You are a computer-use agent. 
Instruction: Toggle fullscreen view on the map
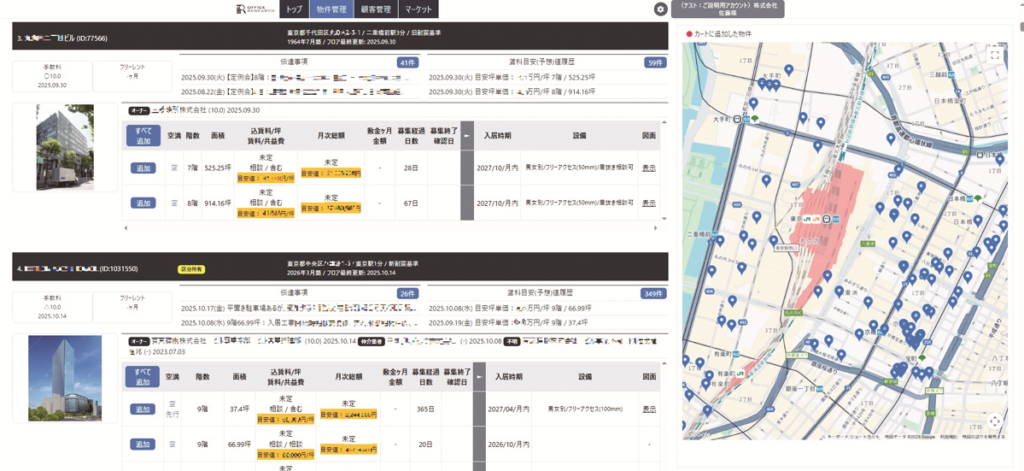(994, 56)
